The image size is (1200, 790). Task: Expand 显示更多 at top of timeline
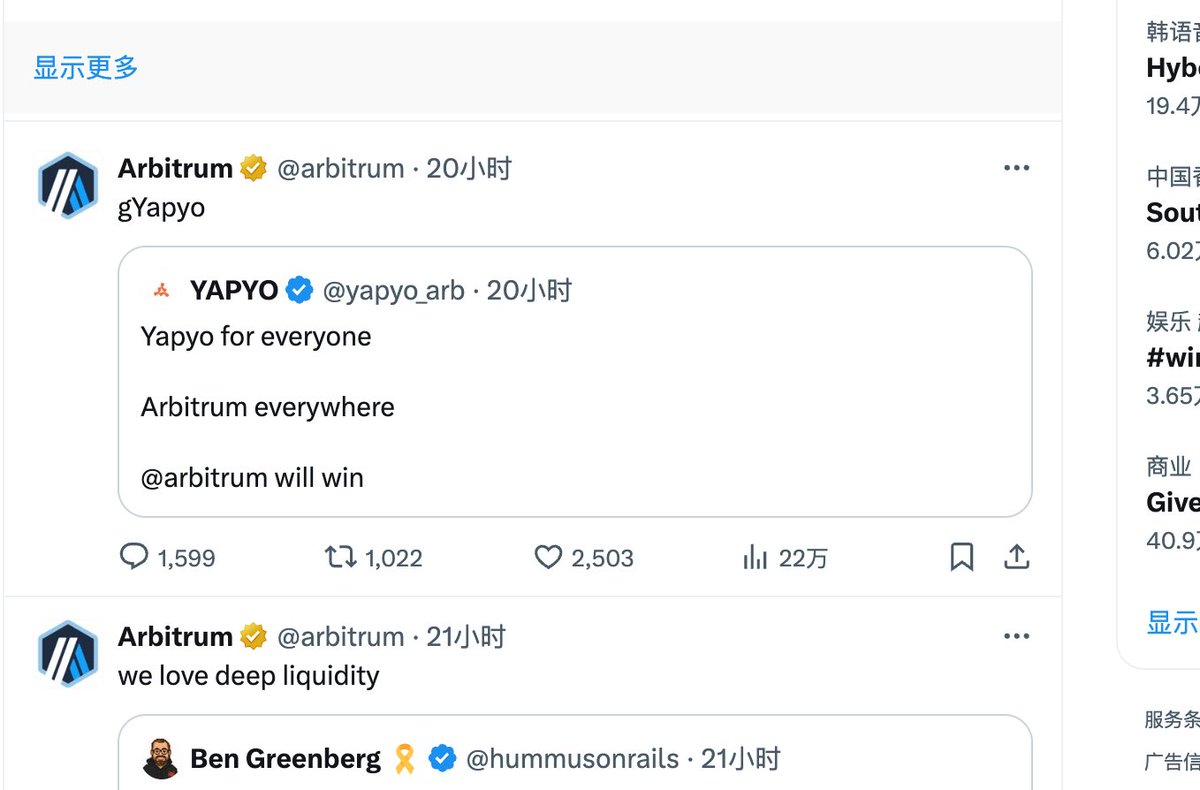(x=86, y=68)
